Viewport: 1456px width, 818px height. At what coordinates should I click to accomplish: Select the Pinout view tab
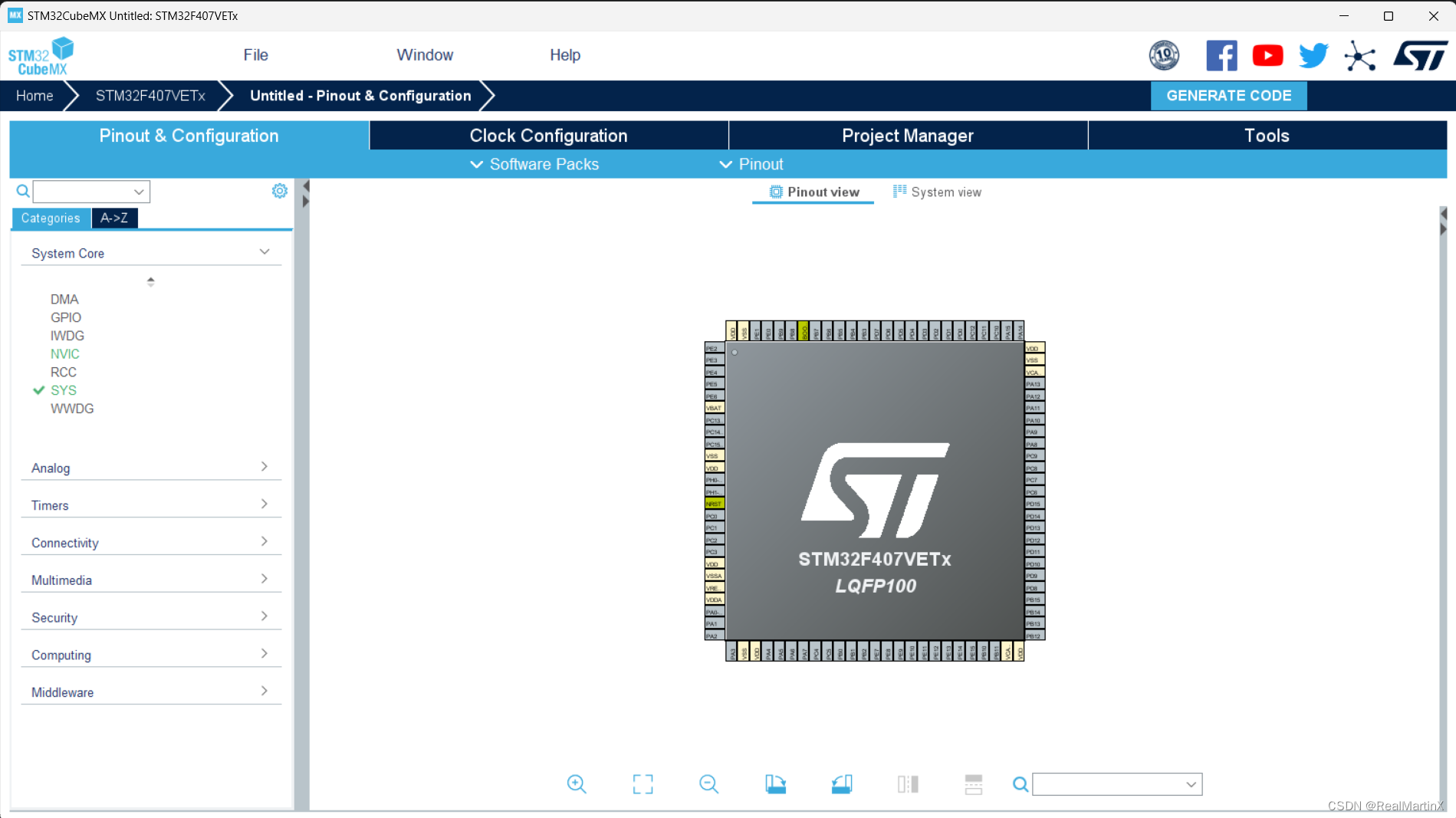click(x=813, y=192)
